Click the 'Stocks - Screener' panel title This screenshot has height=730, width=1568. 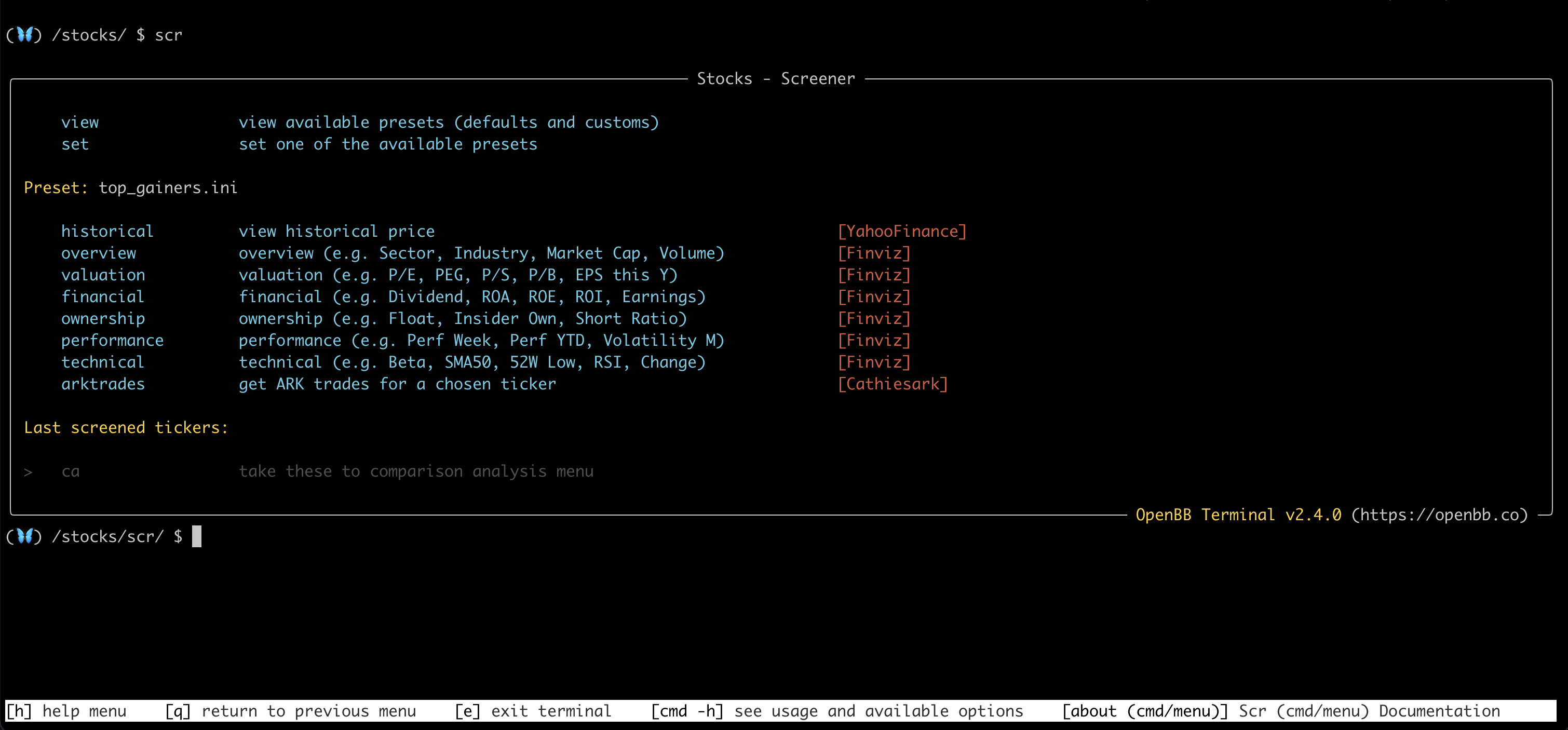(x=776, y=78)
